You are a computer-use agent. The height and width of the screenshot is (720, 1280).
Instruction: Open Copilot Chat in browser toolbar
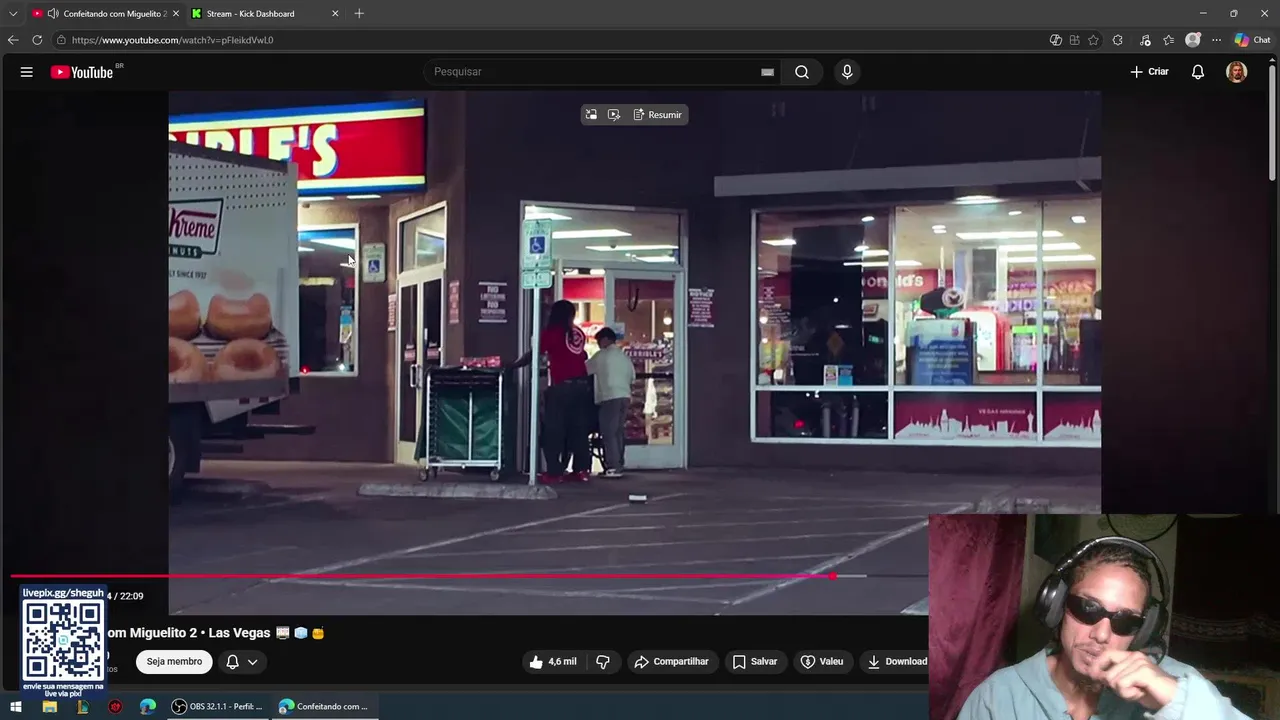tap(1252, 40)
